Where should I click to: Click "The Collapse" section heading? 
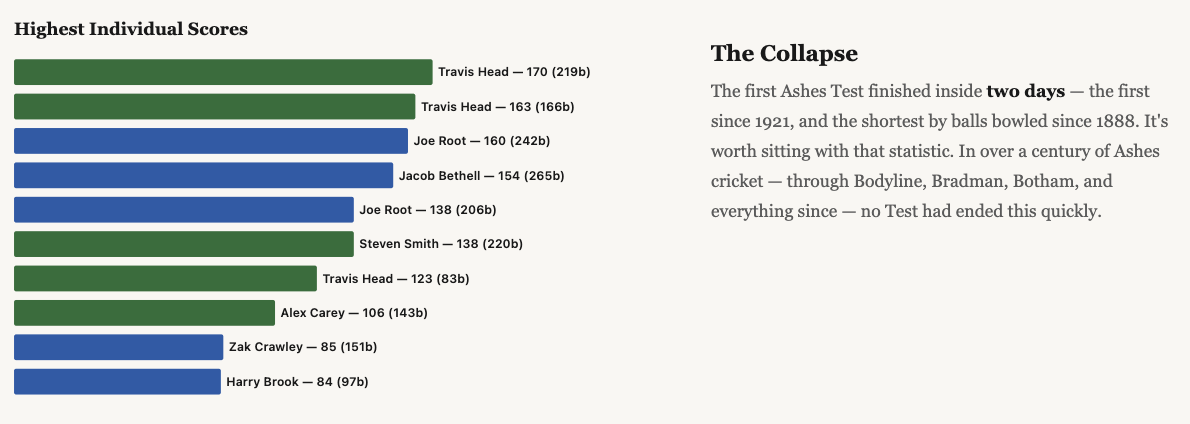[x=784, y=54]
